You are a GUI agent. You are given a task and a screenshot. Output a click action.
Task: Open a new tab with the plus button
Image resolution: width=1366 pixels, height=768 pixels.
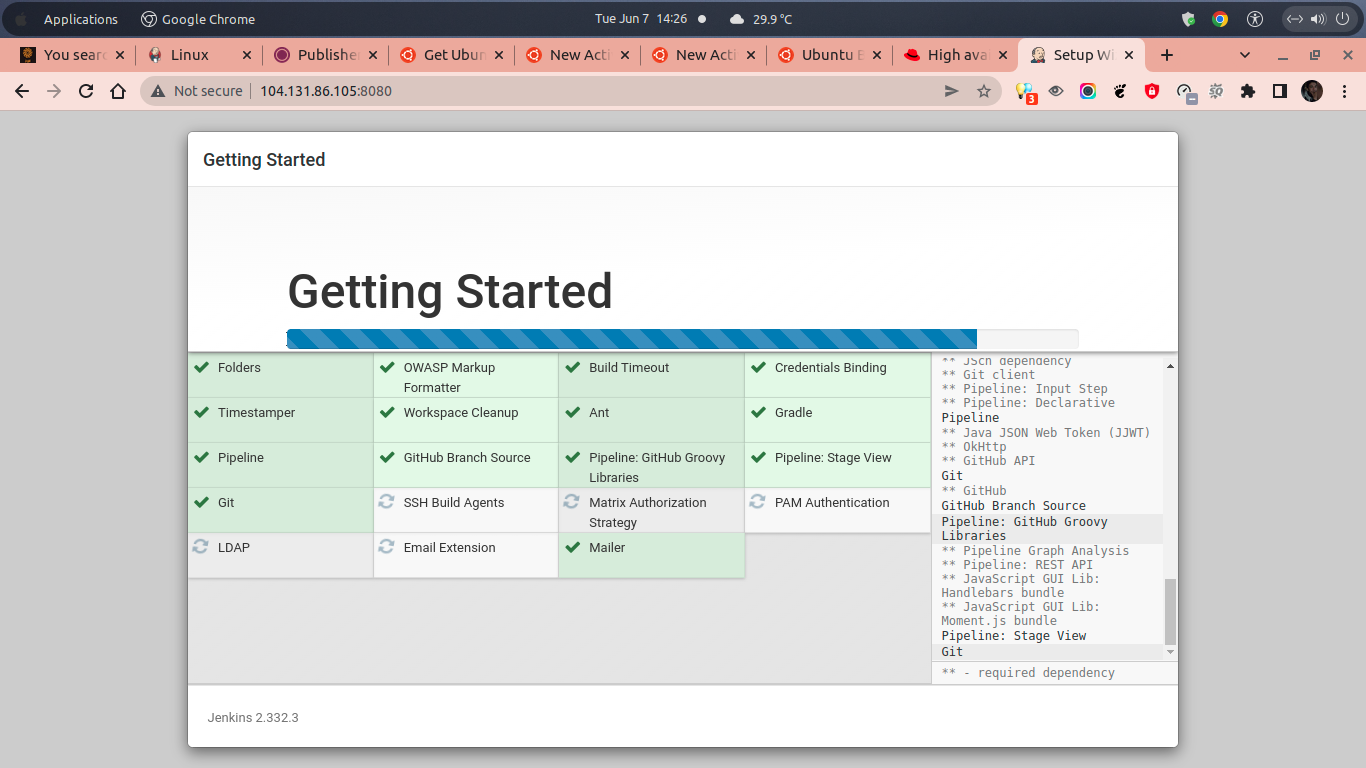(x=1166, y=55)
